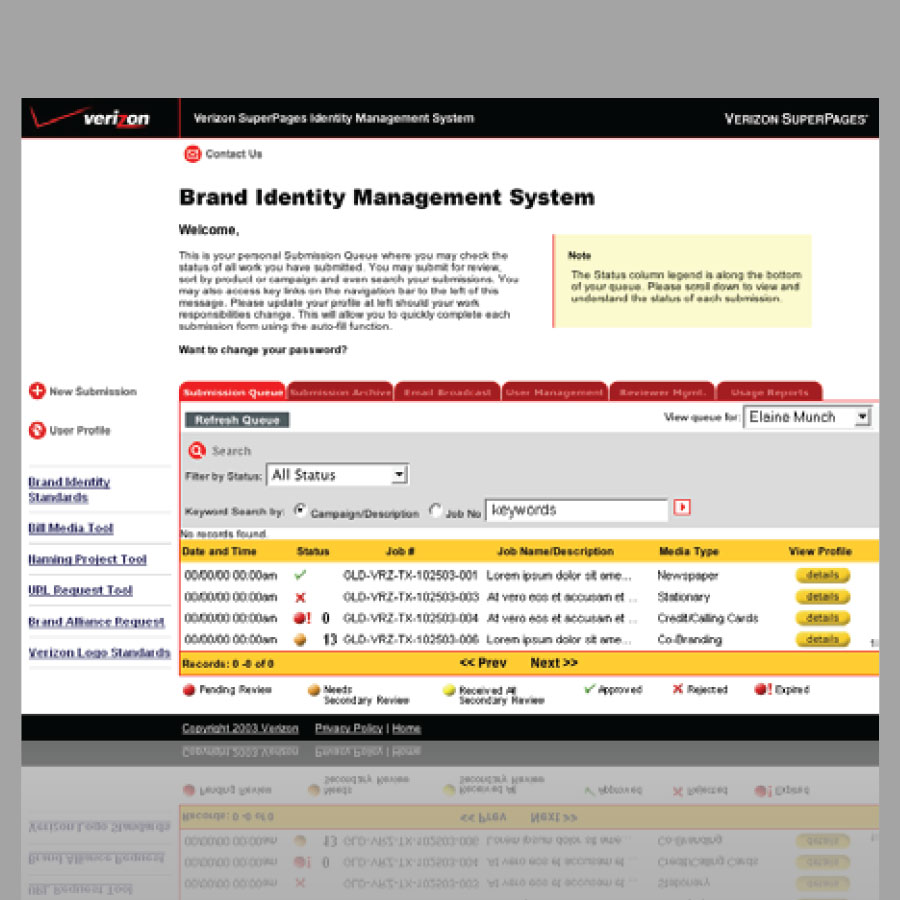This screenshot has width=900, height=900.
Task: Switch to Usage Reports tab
Action: [x=770, y=392]
